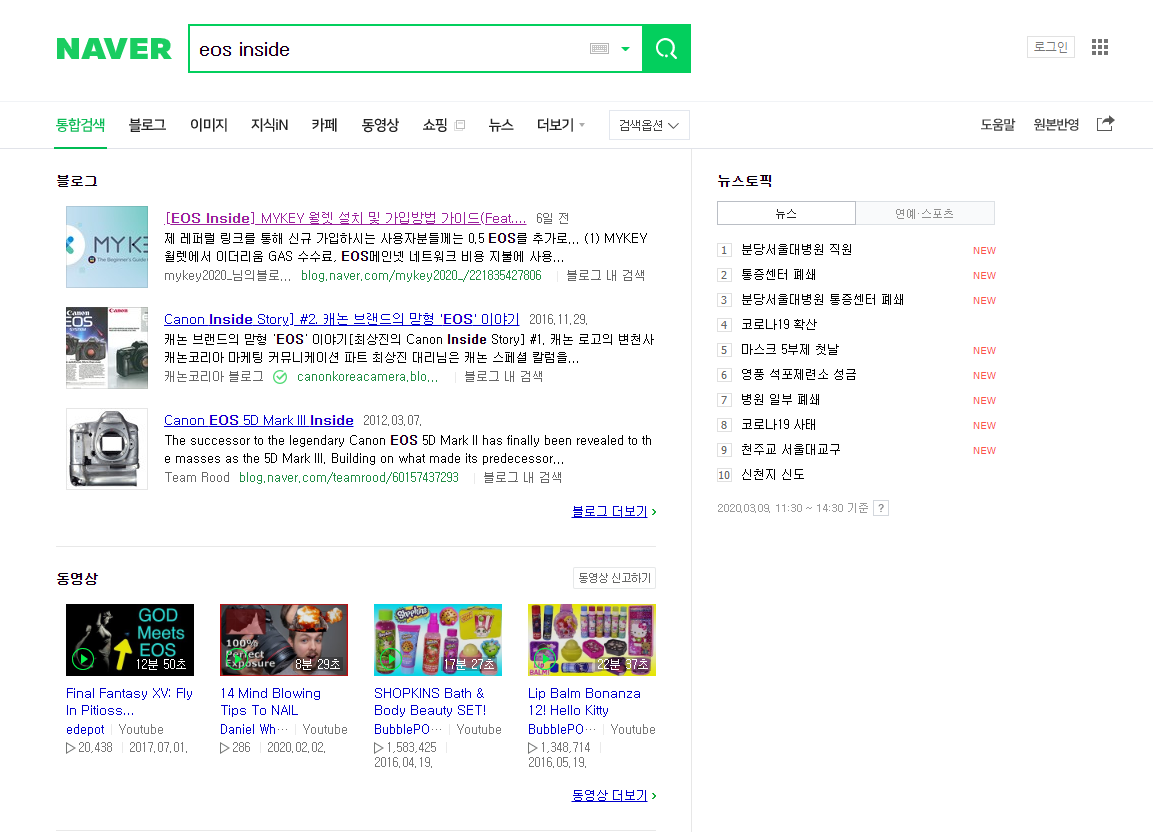Open the Lip Balm Bonanza video thumbnail
The width and height of the screenshot is (1153, 832).
591,640
